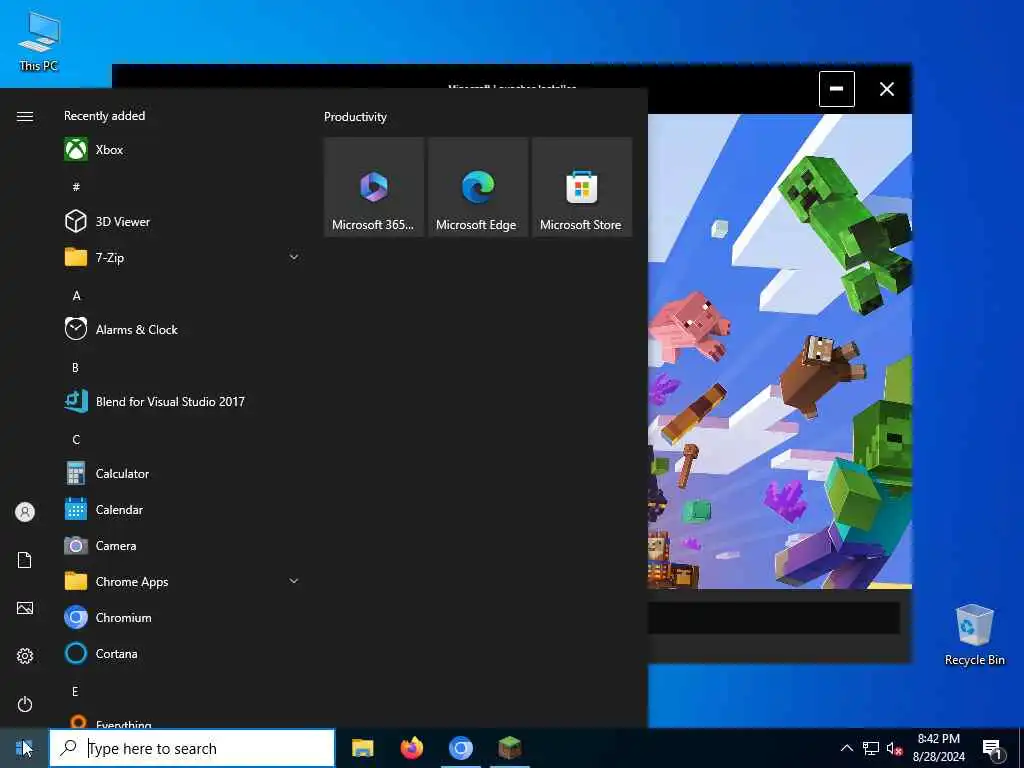This screenshot has height=768, width=1024.
Task: Open the Calculator app
Action: tap(182, 473)
